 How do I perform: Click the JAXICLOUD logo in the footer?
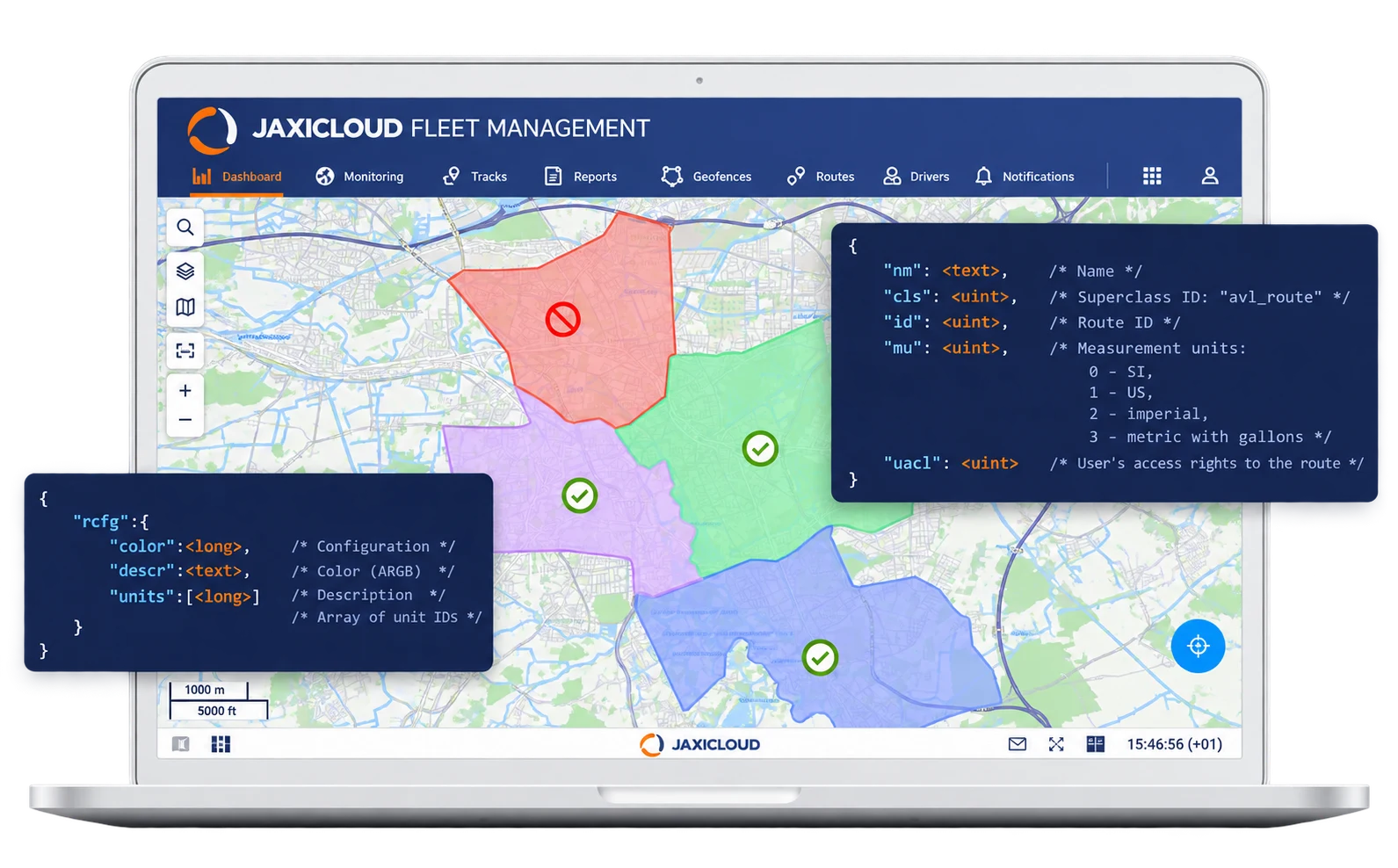(699, 744)
